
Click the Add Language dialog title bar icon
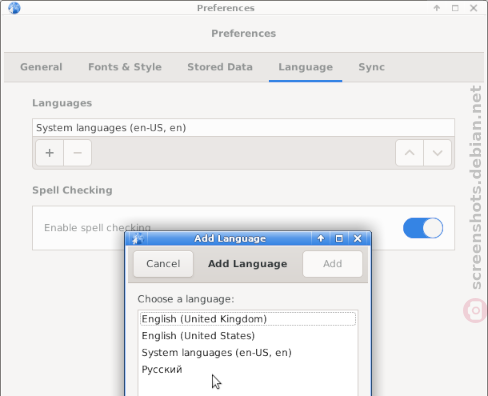pyautogui.click(x=138, y=238)
